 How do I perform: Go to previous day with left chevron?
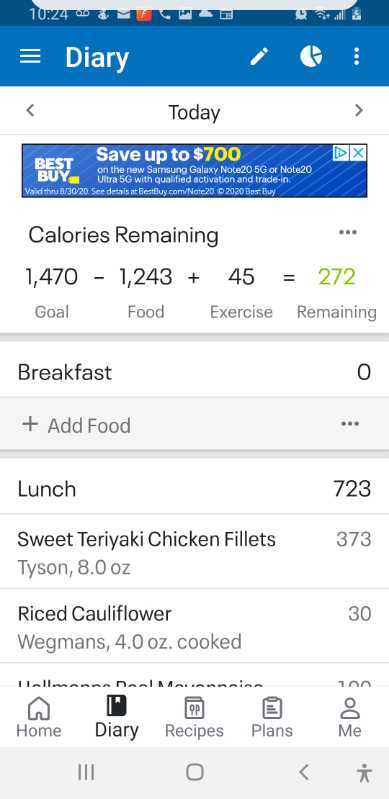(30, 110)
